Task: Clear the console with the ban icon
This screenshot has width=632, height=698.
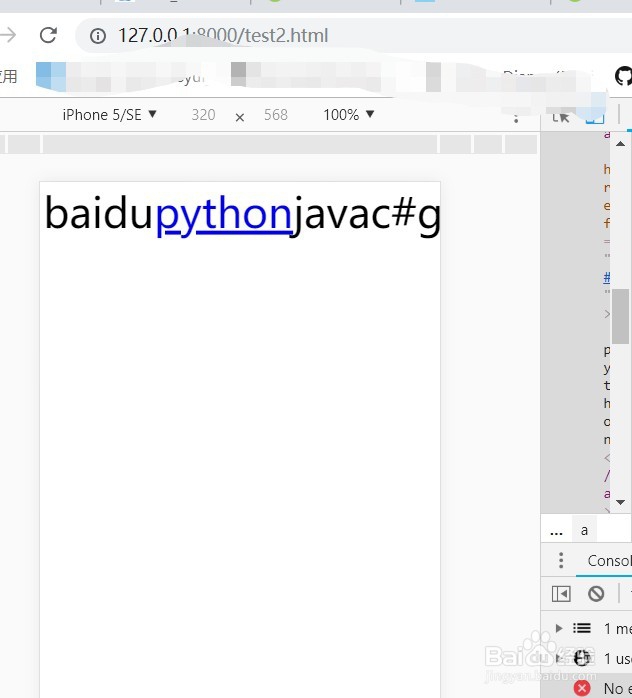Action: (x=596, y=594)
